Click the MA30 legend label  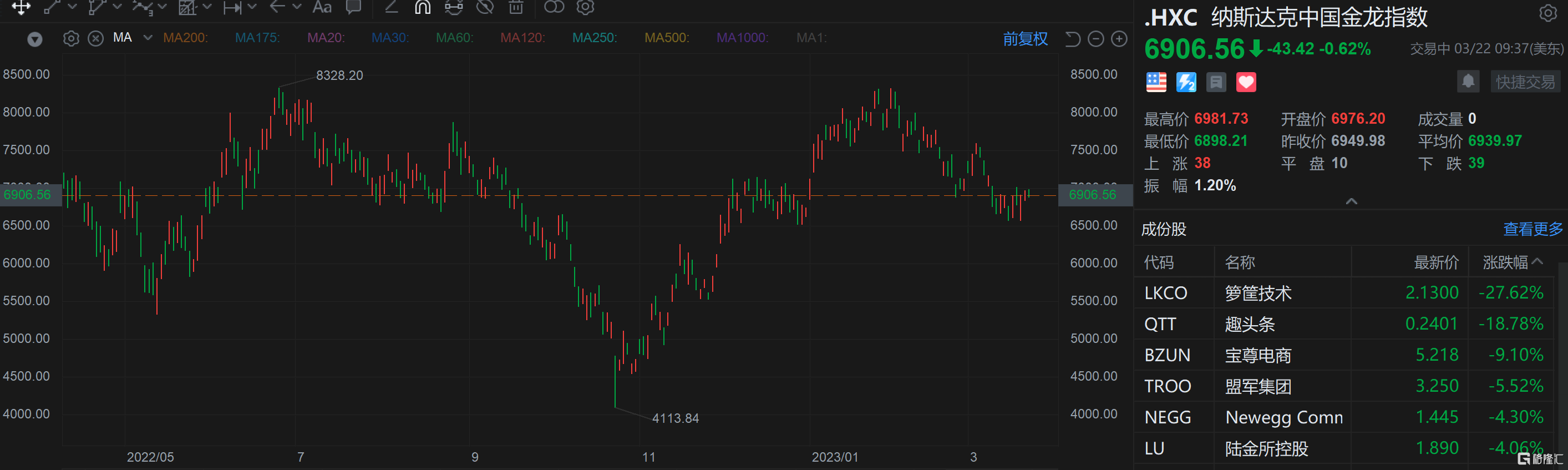point(390,38)
